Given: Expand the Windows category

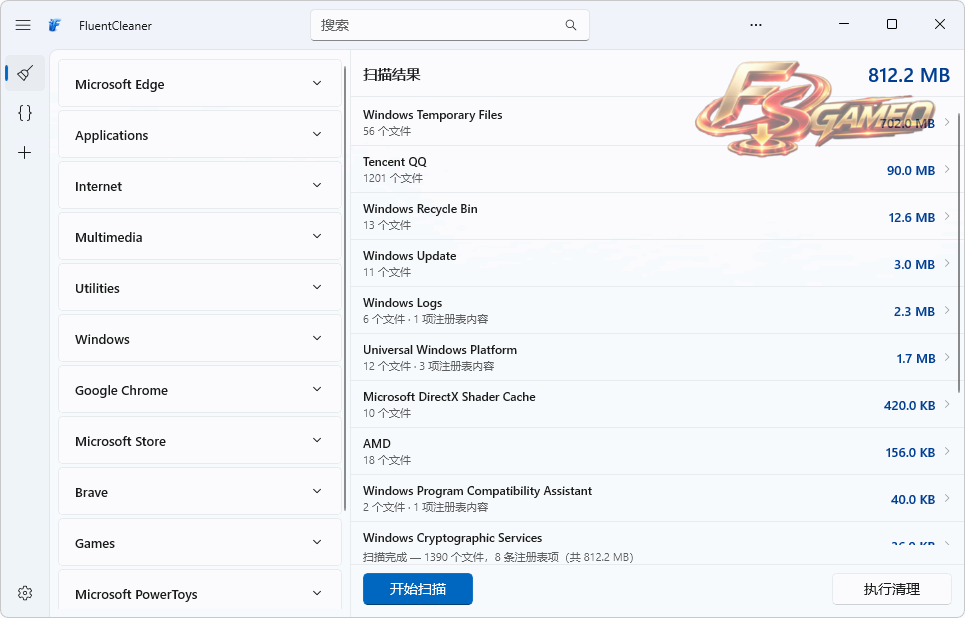Looking at the screenshot, I should (x=200, y=339).
